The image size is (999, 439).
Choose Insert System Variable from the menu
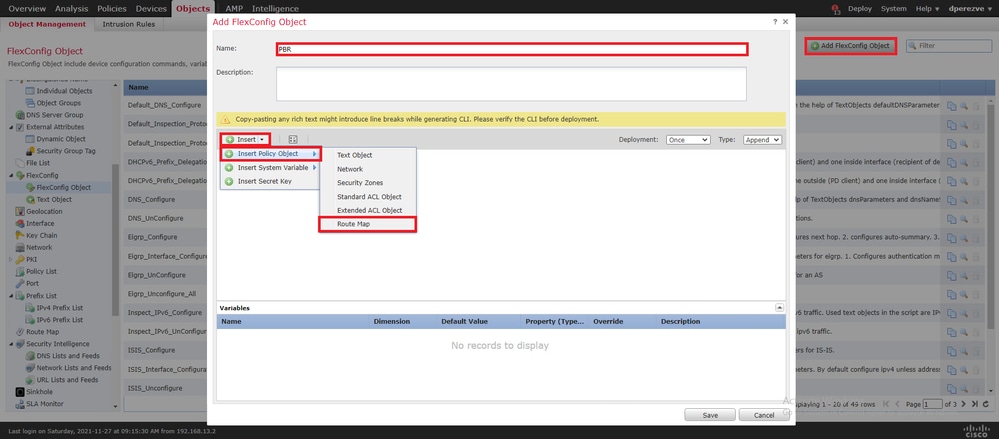point(270,168)
